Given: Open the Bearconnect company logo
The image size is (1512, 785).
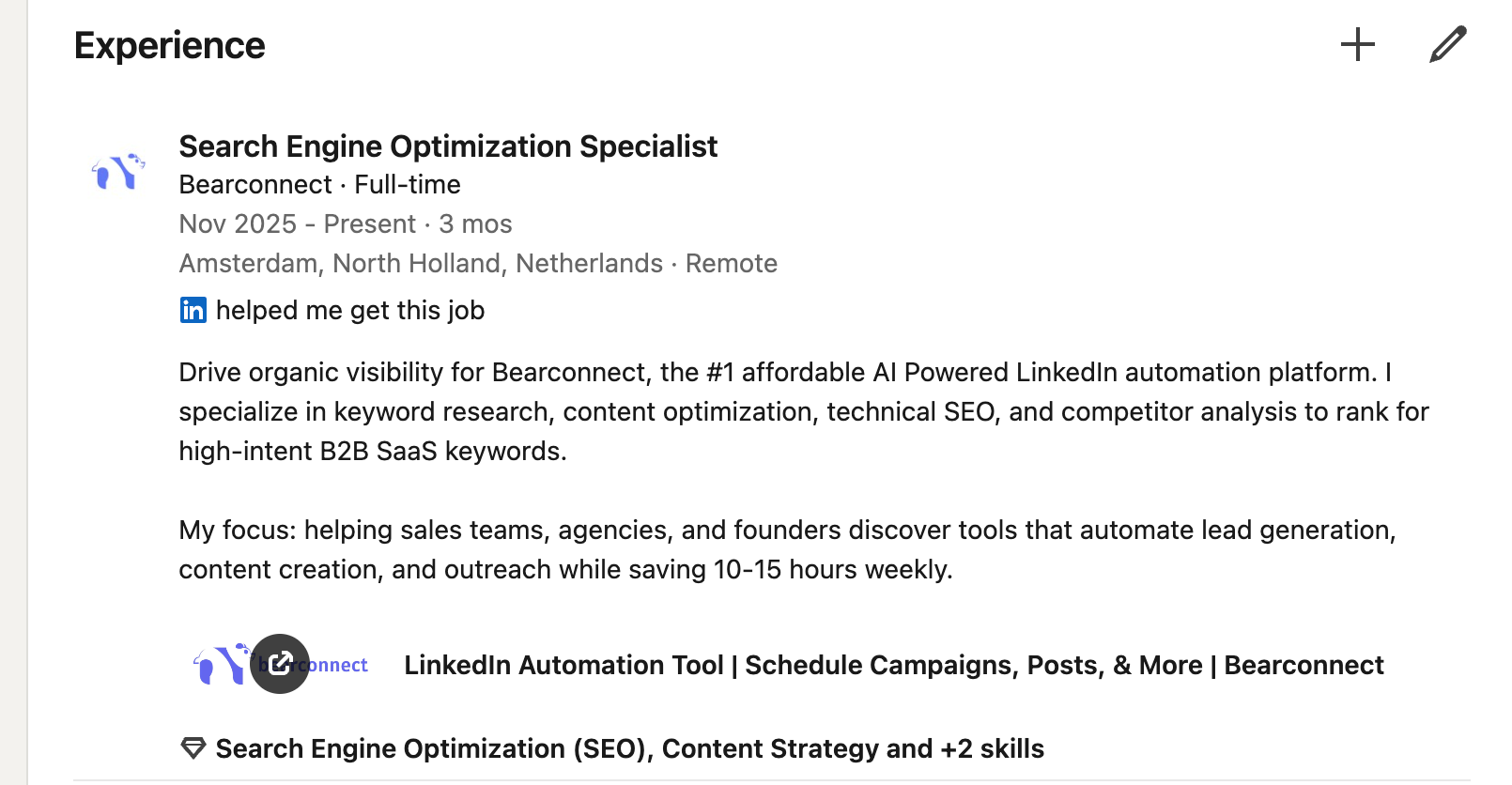Looking at the screenshot, I should (118, 172).
